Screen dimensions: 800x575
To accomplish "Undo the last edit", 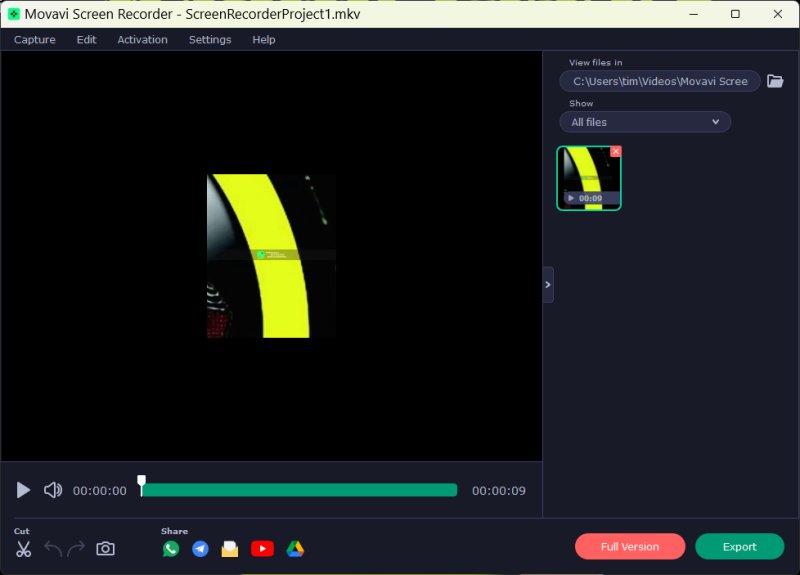I will point(53,549).
